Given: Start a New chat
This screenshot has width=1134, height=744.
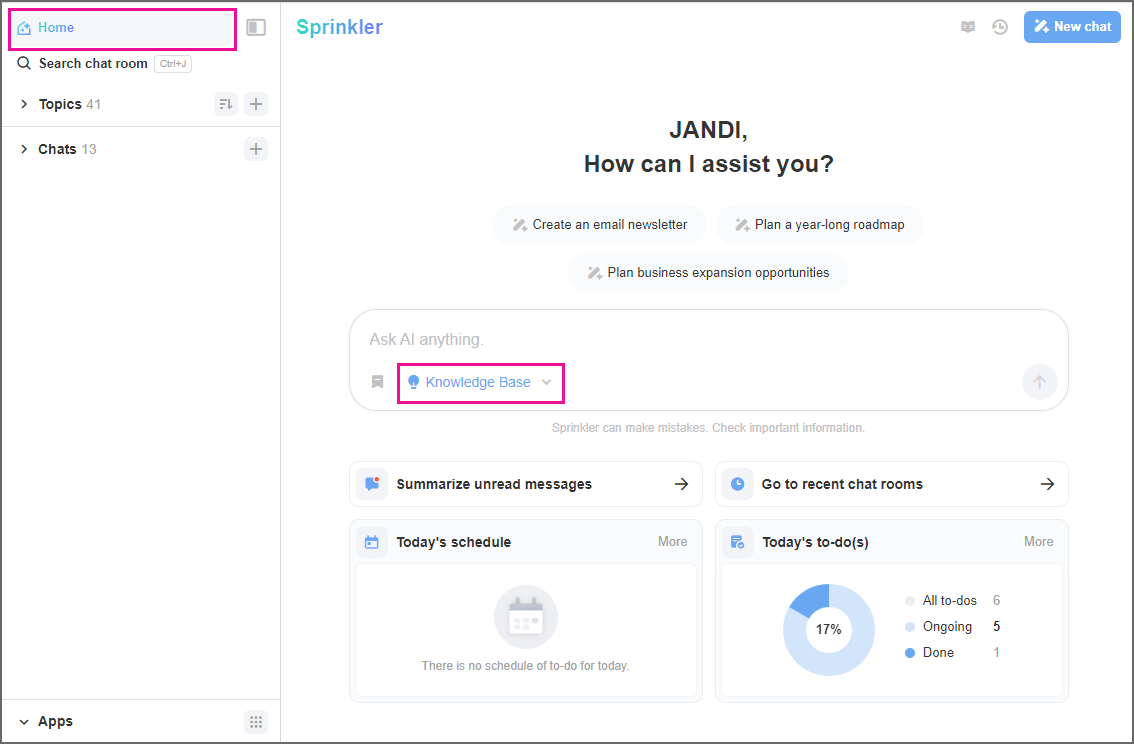Looking at the screenshot, I should pos(1073,27).
